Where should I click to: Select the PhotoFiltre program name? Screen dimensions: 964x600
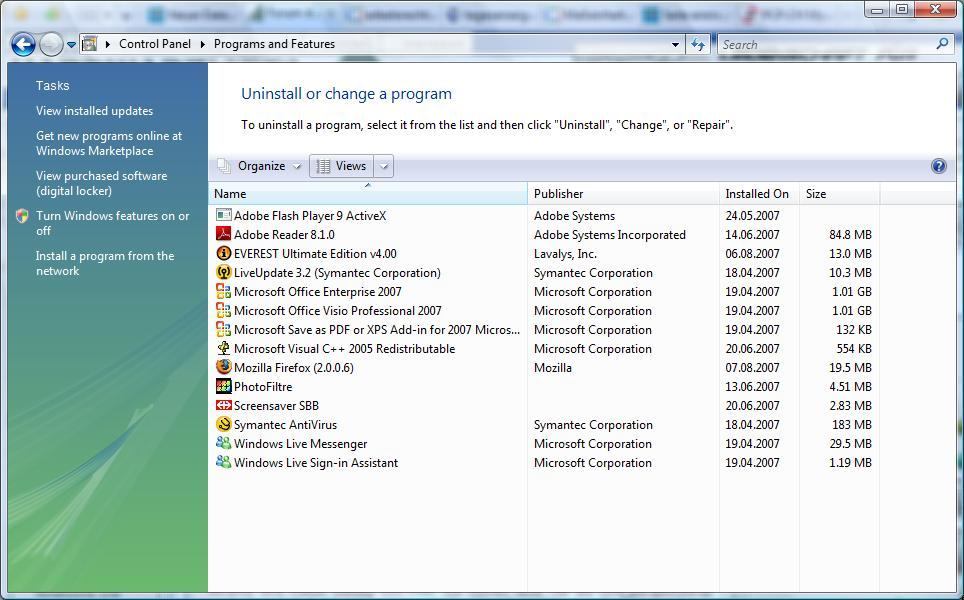pos(263,387)
